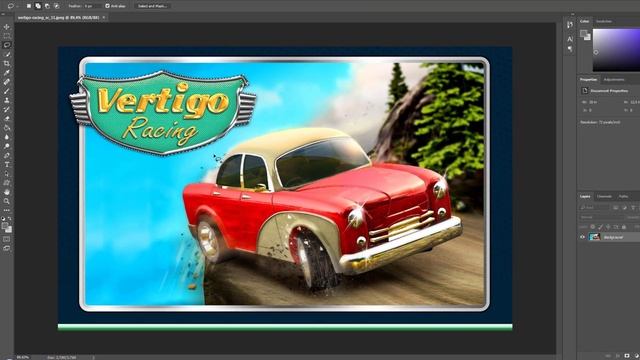Toggle lock all for the layer
This screenshot has height=360, width=640.
coord(624,227)
